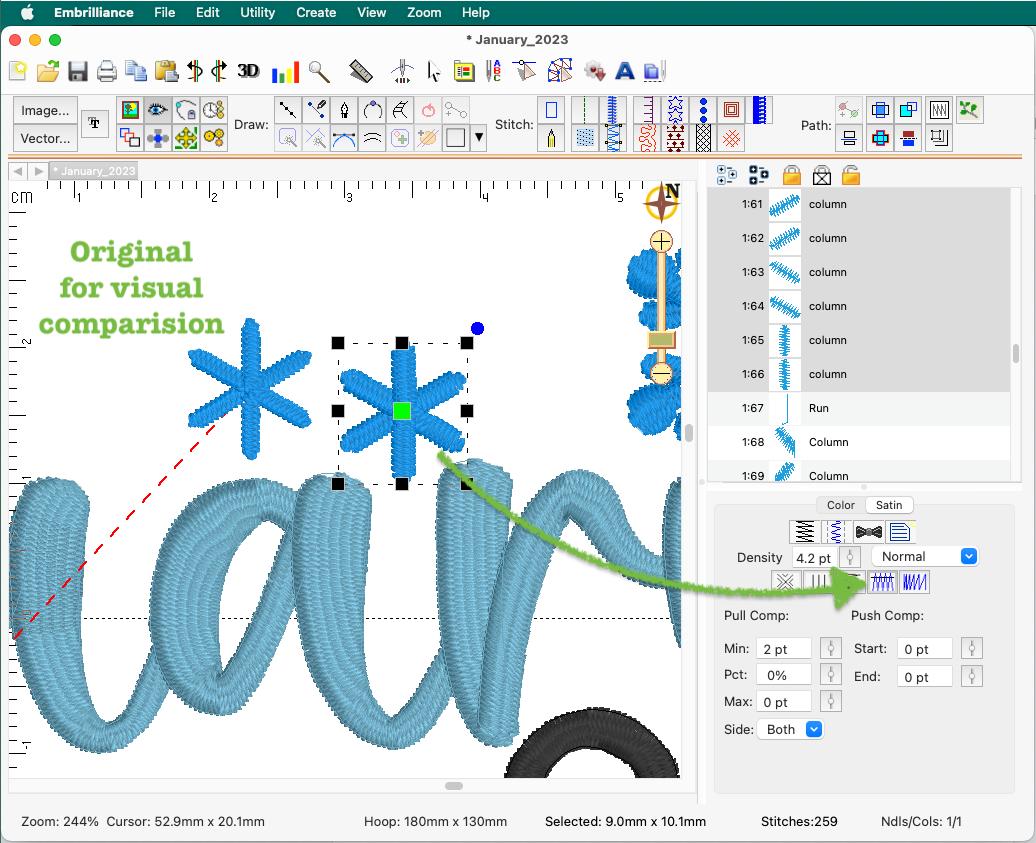
Task: Expand the Draw shape dropdown arrow
Action: pos(478,138)
